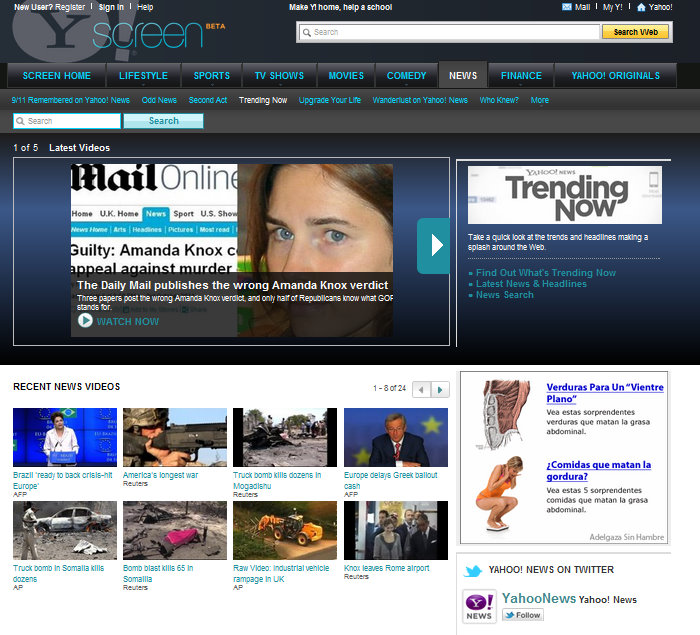Advance to the next featured video with the arrow
Viewport: 700px width, 635px height.
tap(433, 246)
